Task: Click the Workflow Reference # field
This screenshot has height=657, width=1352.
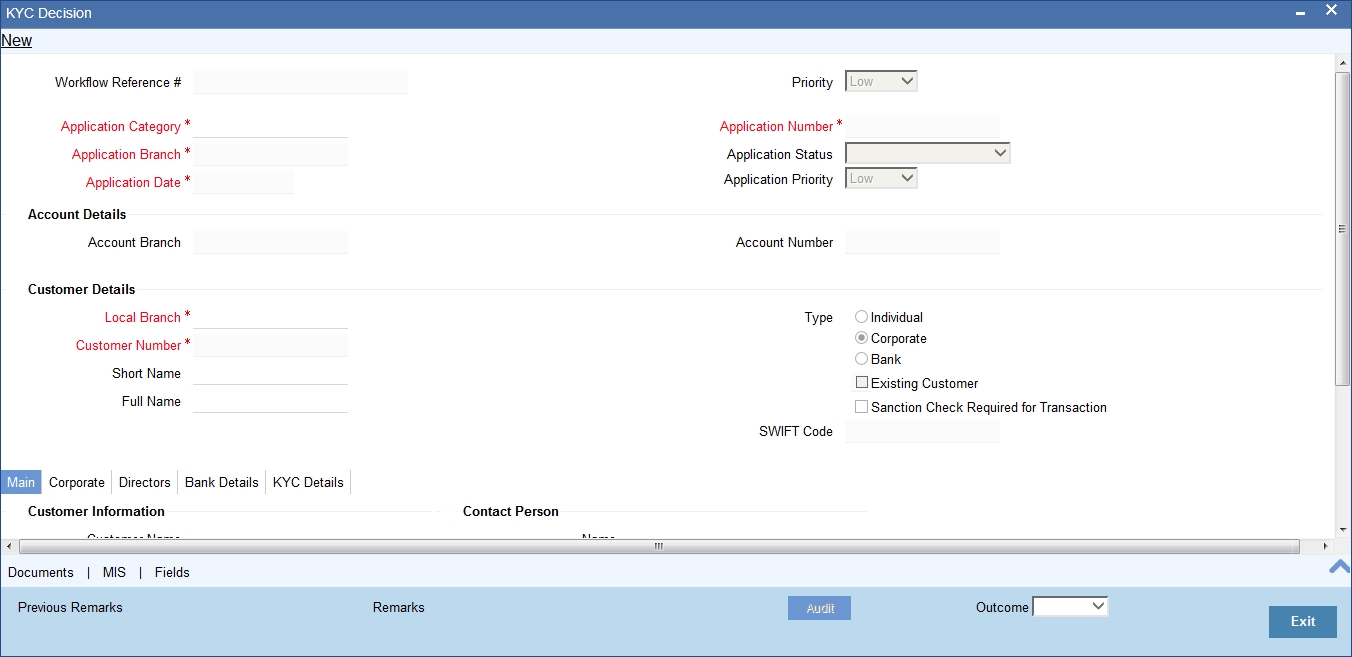Action: coord(300,82)
